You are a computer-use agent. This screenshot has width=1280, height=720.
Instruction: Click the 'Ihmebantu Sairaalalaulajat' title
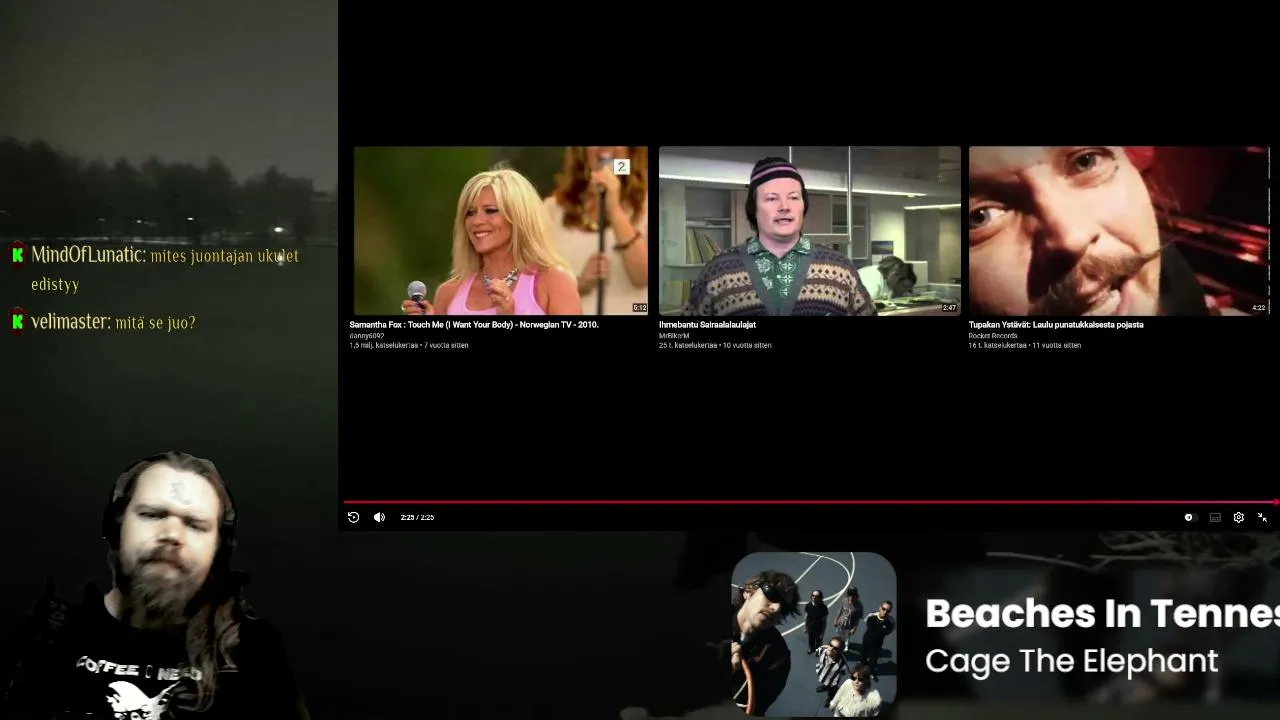pos(707,325)
